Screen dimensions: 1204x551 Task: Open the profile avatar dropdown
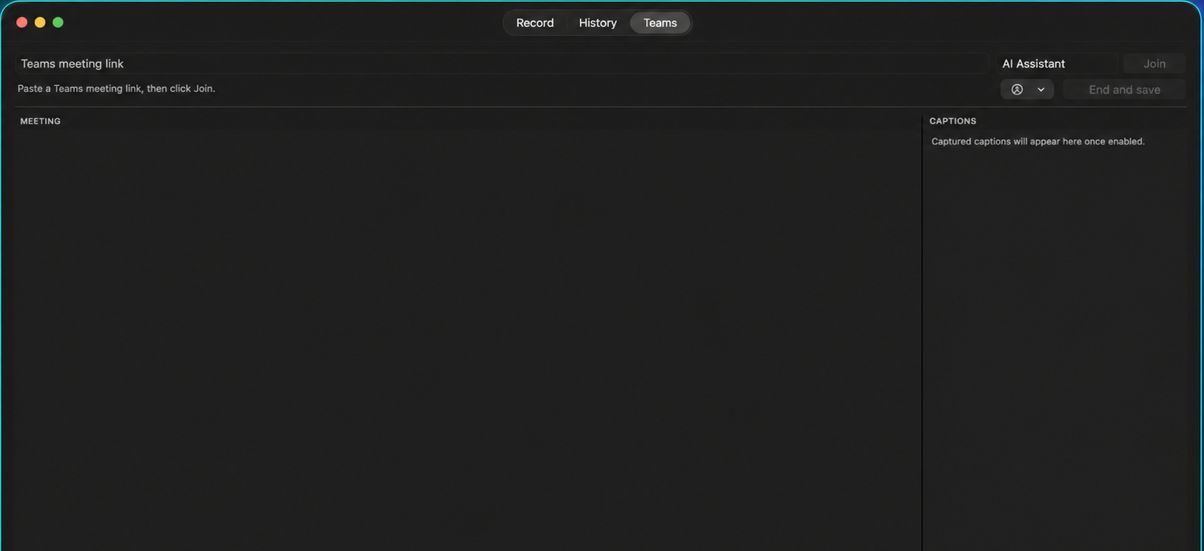click(1027, 90)
